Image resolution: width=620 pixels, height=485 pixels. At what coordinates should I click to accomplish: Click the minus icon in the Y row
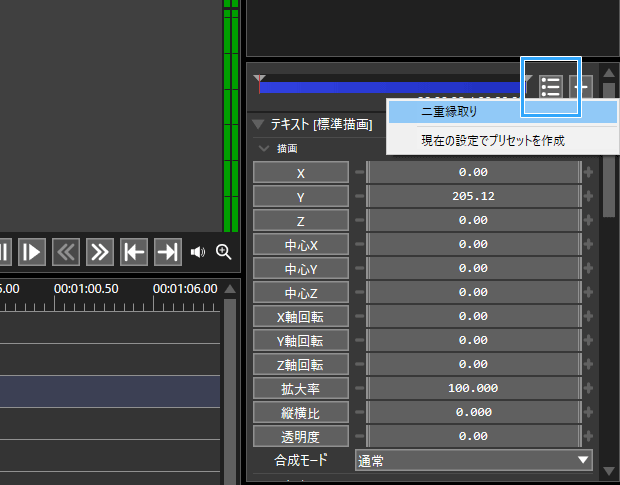click(359, 196)
